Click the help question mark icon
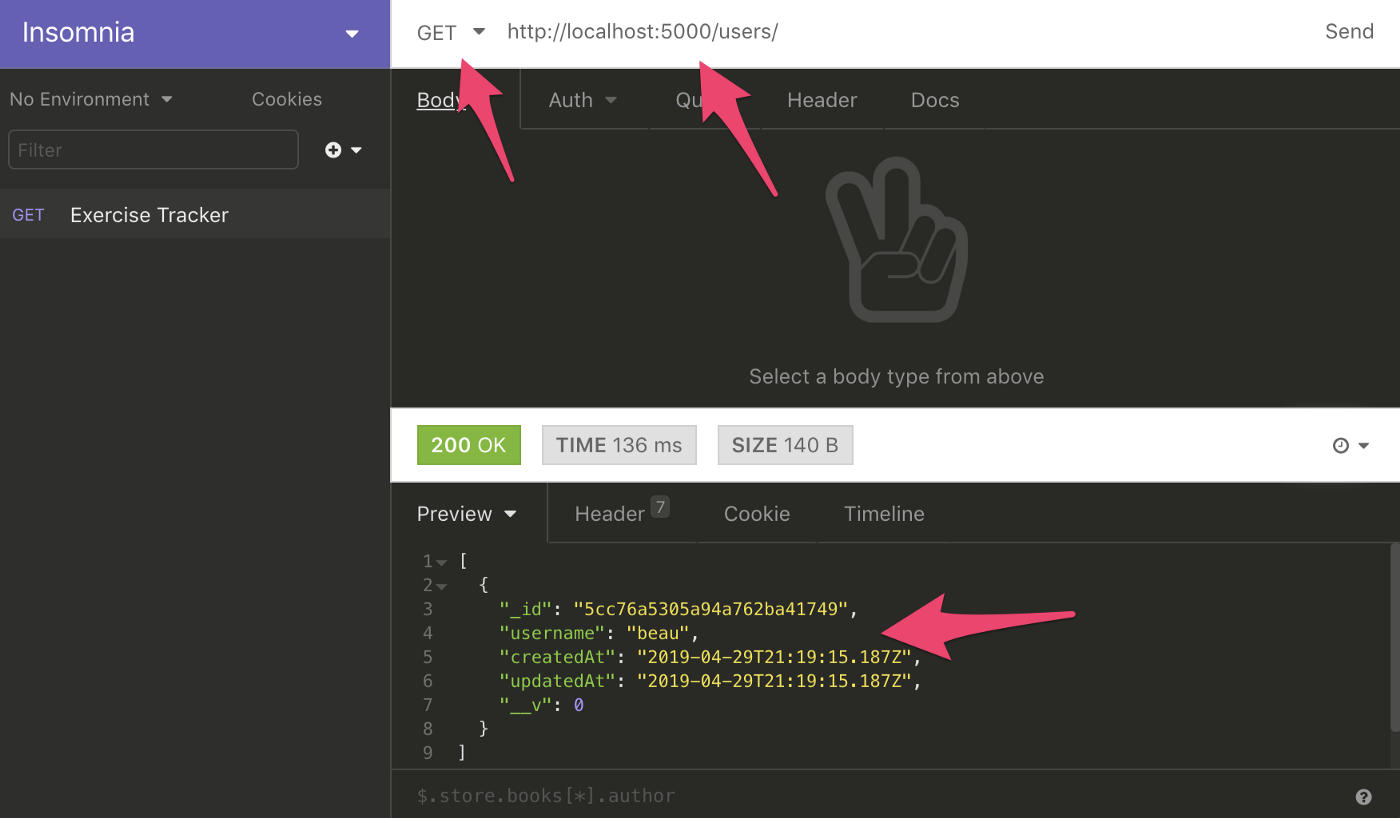This screenshot has height=818, width=1400. click(1363, 797)
